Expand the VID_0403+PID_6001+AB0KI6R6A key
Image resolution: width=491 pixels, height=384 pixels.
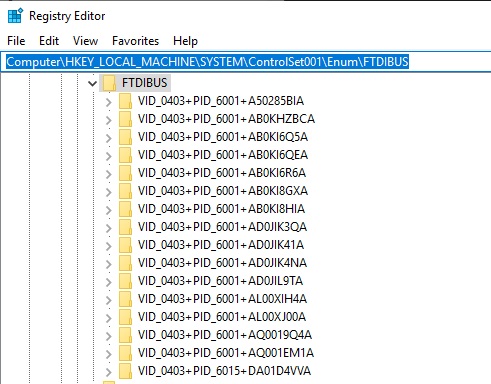point(109,174)
